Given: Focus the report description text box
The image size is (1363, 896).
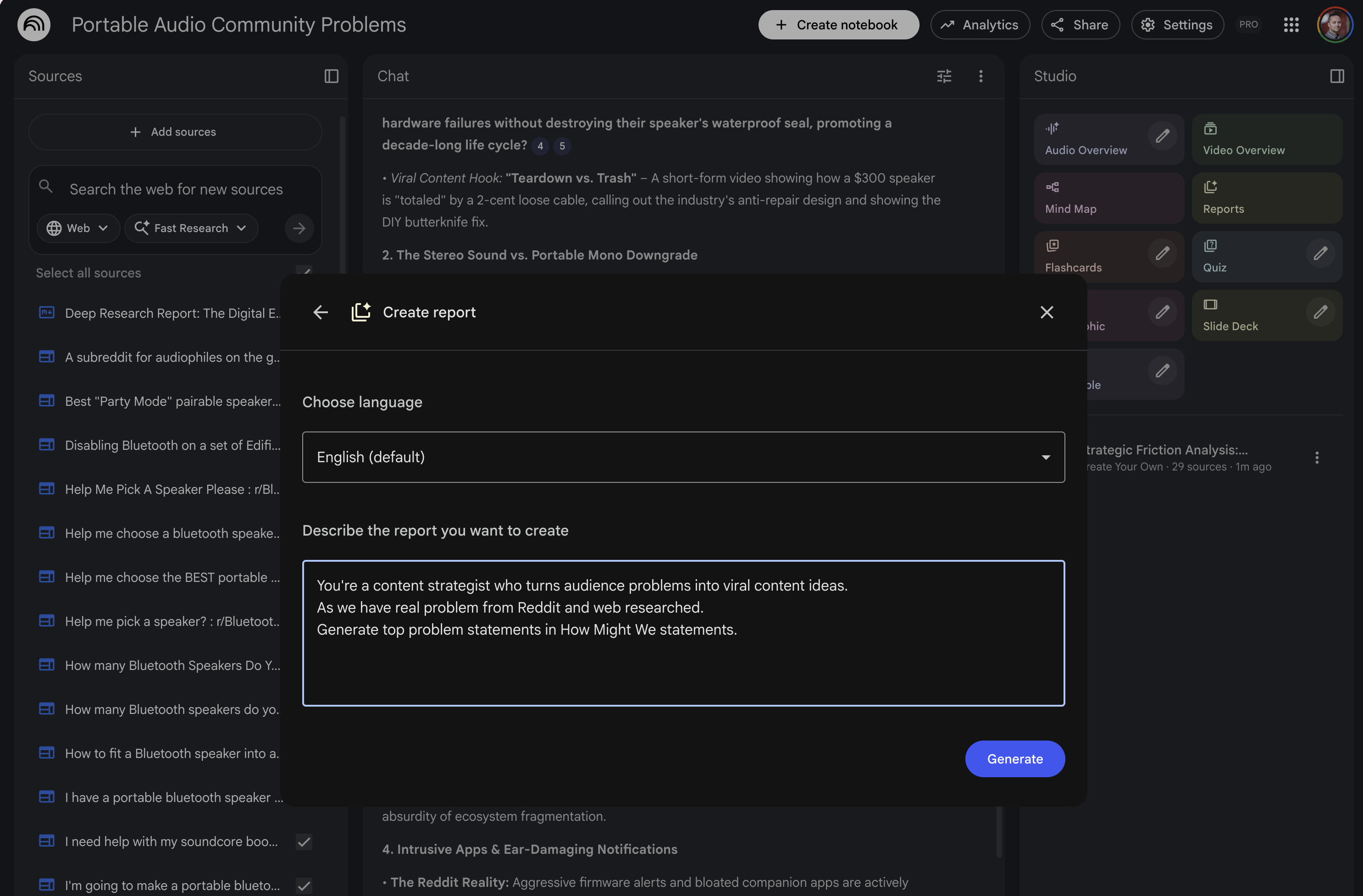Looking at the screenshot, I should point(683,633).
